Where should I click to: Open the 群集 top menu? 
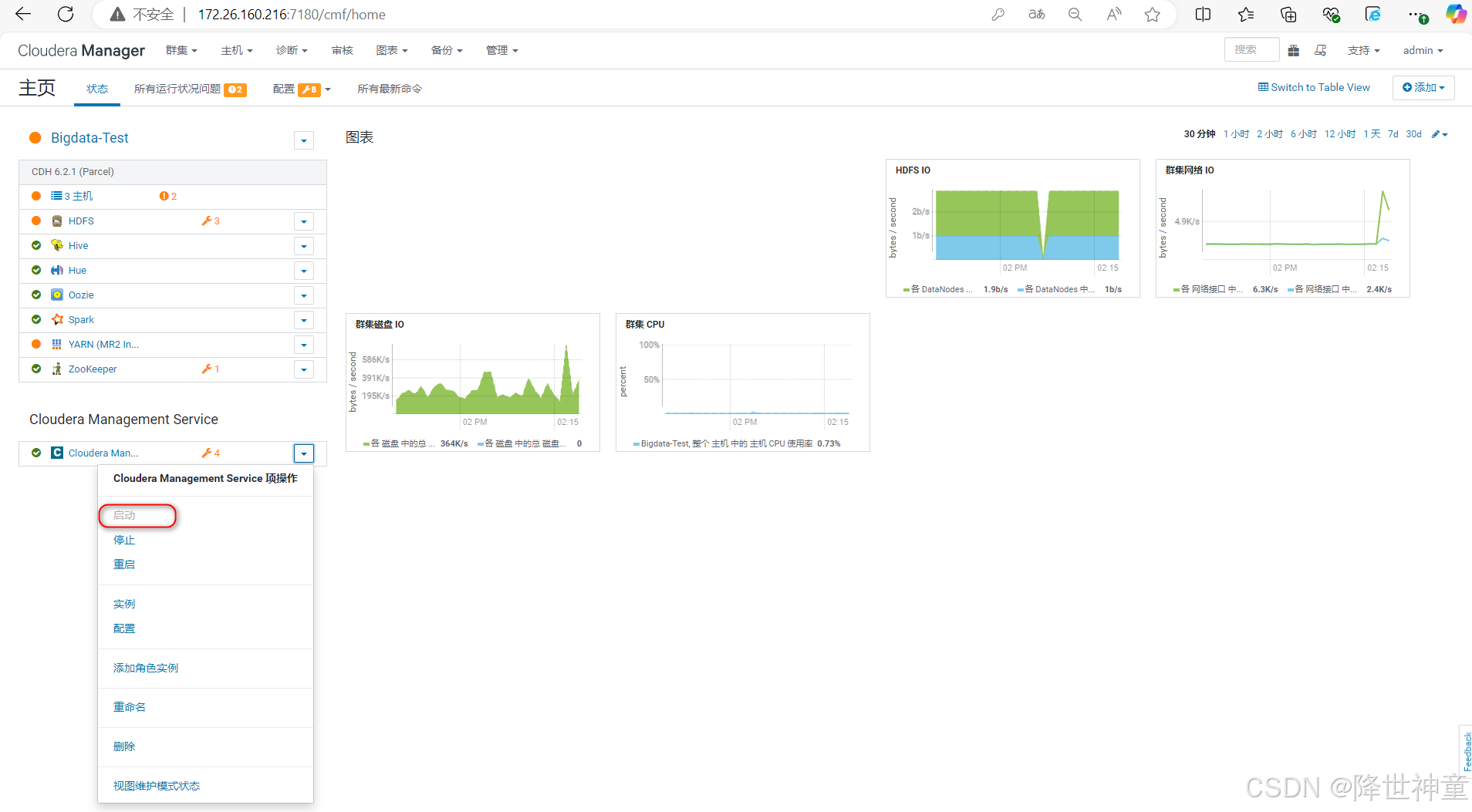tap(181, 50)
